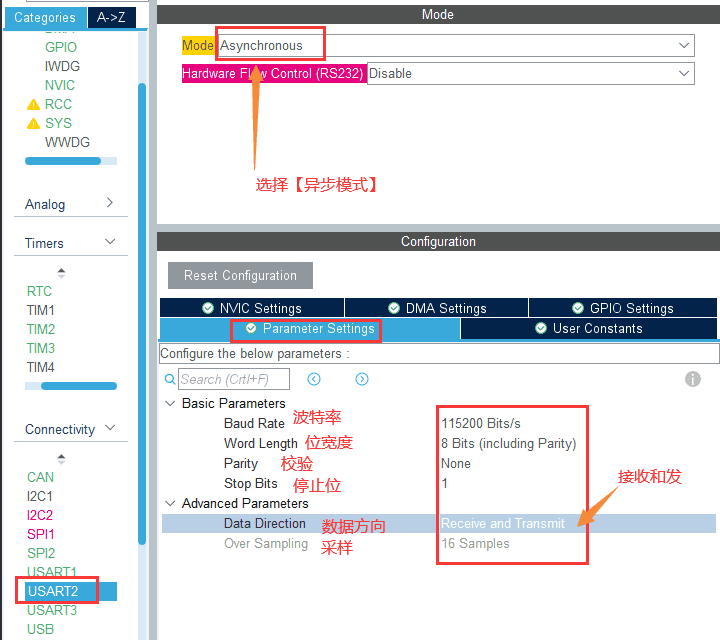Select USART2 in the Connectivity list

(53, 591)
